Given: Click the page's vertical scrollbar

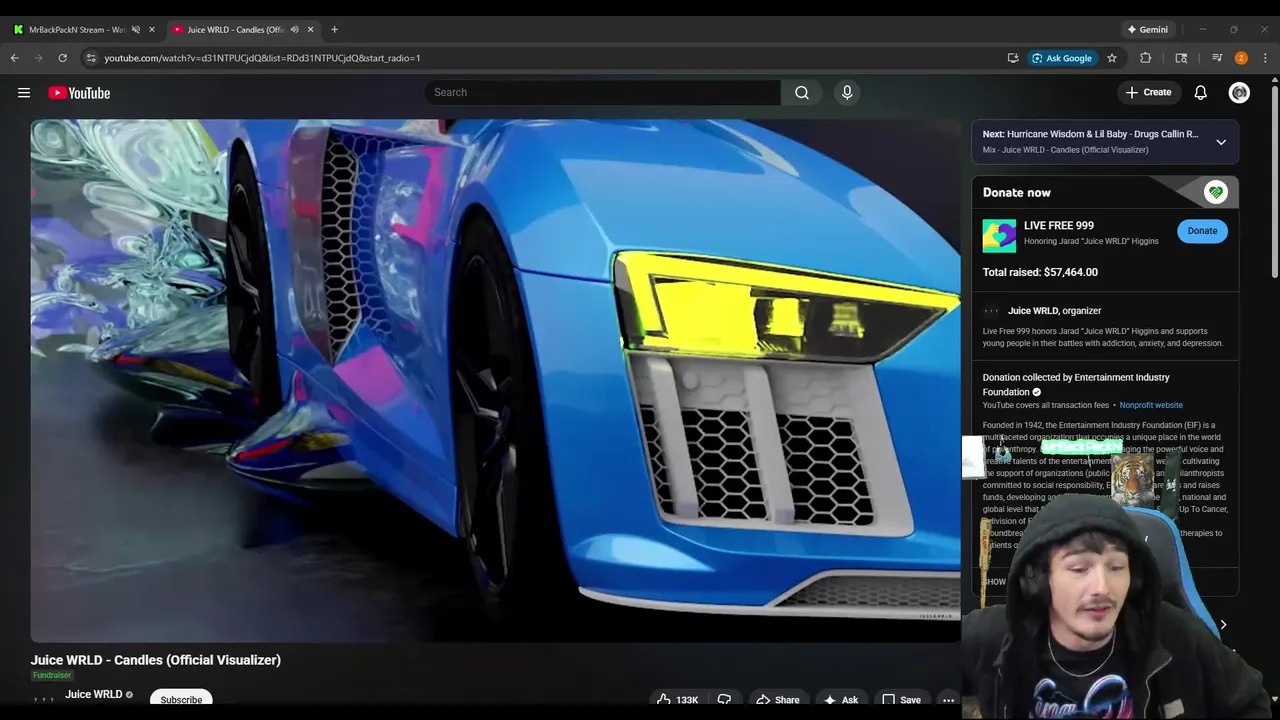Looking at the screenshot, I should tap(1273, 180).
